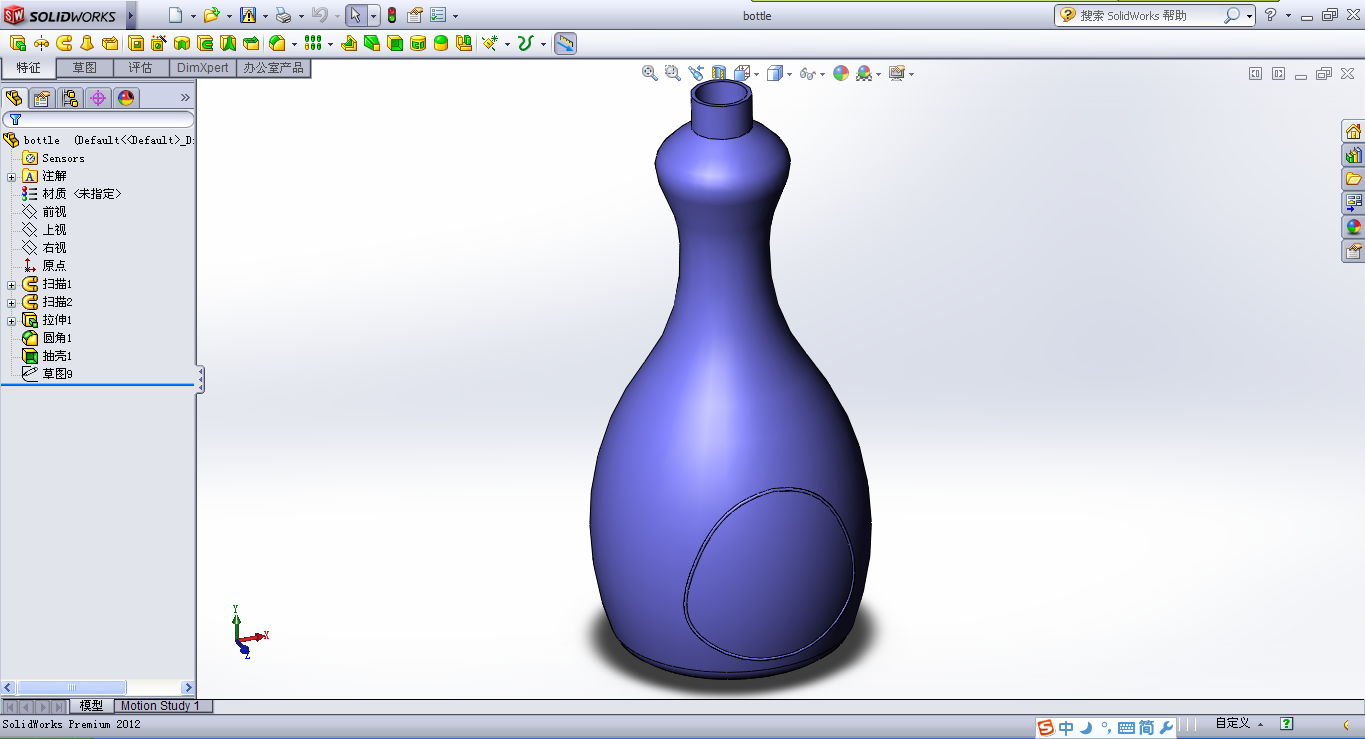Select the Swept Boss/Base tool
The width and height of the screenshot is (1365, 739).
pos(65,43)
